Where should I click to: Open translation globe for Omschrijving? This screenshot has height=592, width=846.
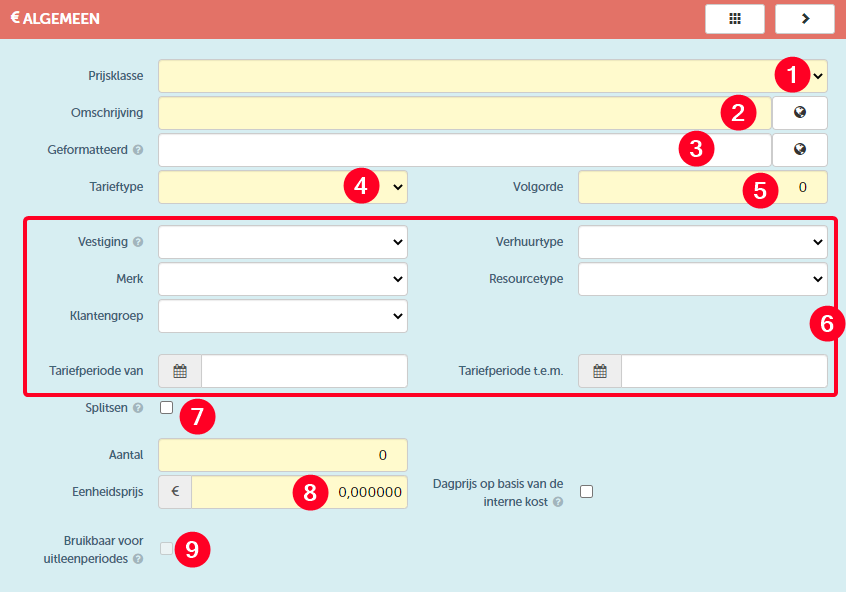pyautogui.click(x=800, y=113)
